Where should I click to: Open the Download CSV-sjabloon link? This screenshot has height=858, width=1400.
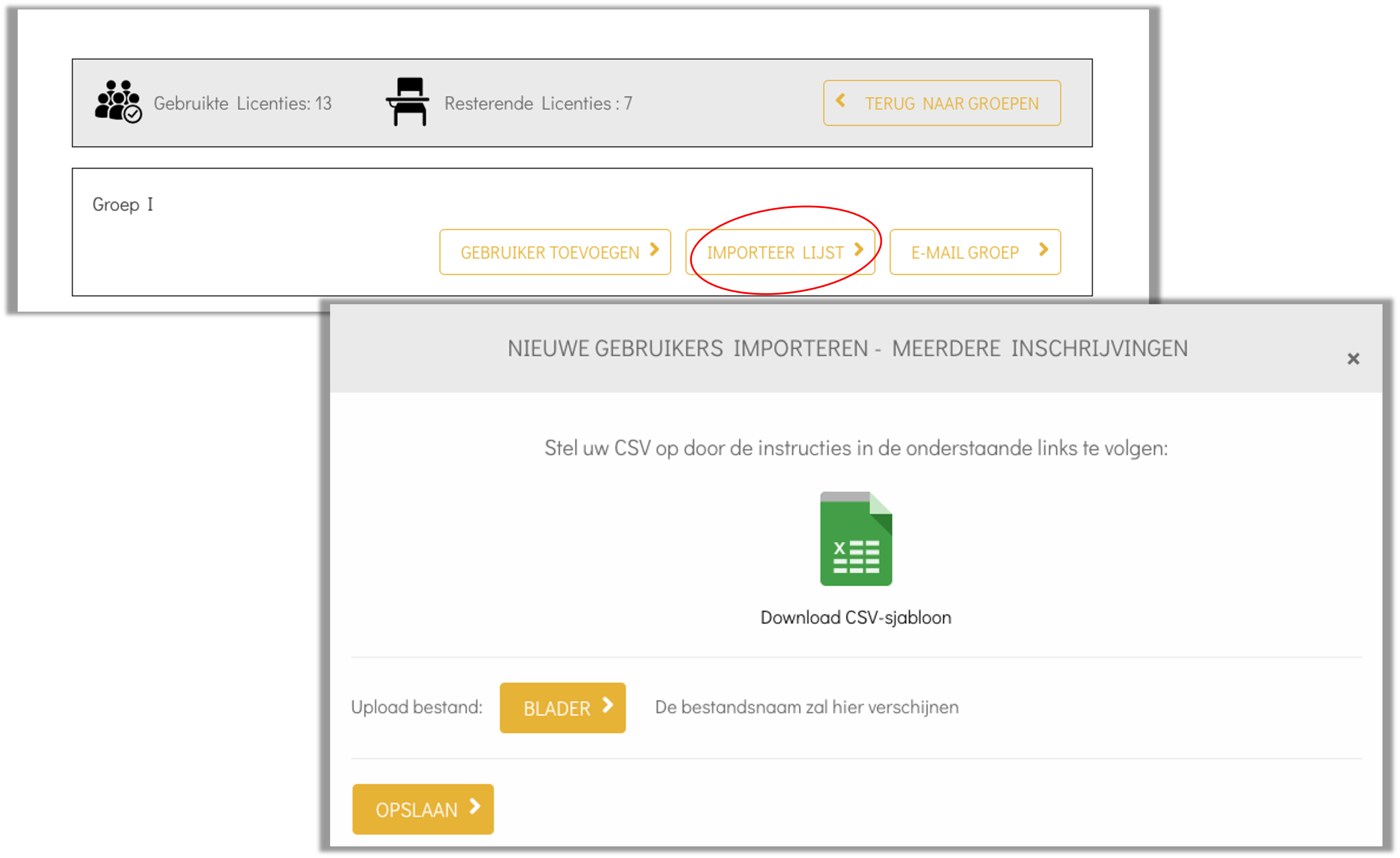(x=856, y=617)
